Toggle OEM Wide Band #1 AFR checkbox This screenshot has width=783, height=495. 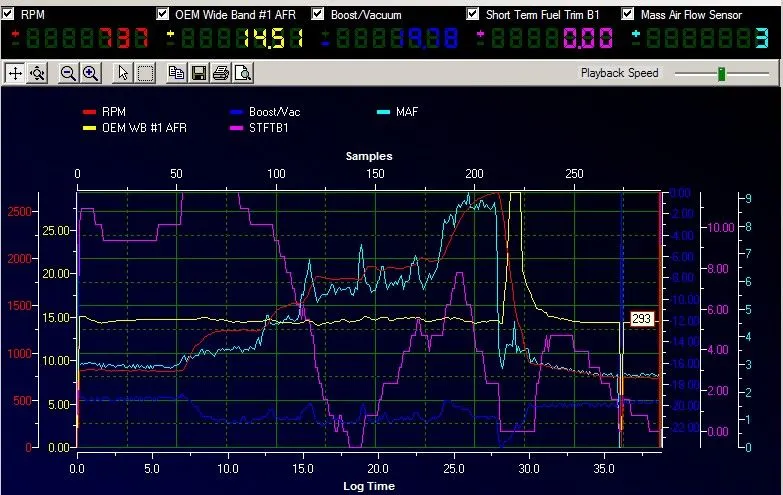tap(164, 15)
